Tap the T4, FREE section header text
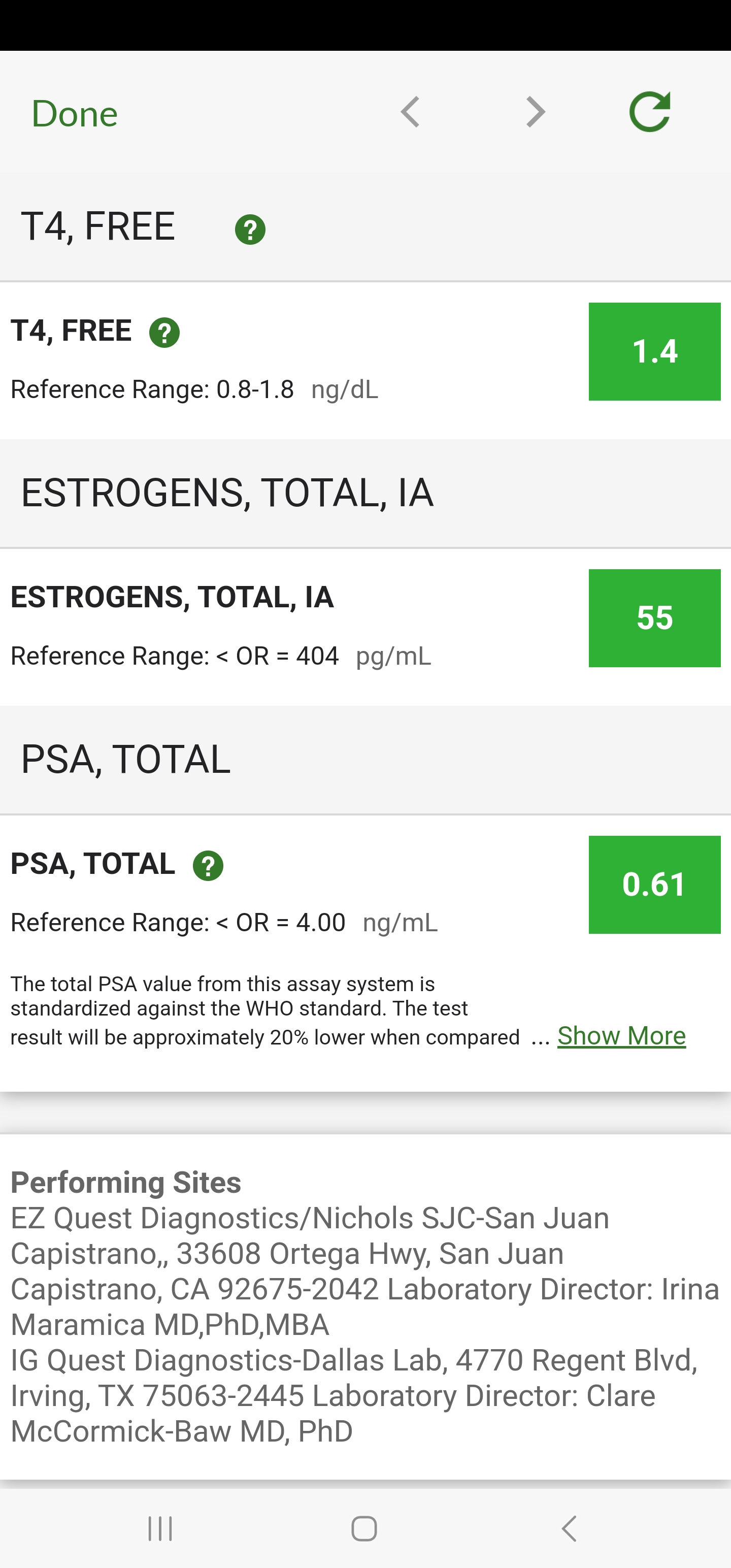 [x=98, y=226]
